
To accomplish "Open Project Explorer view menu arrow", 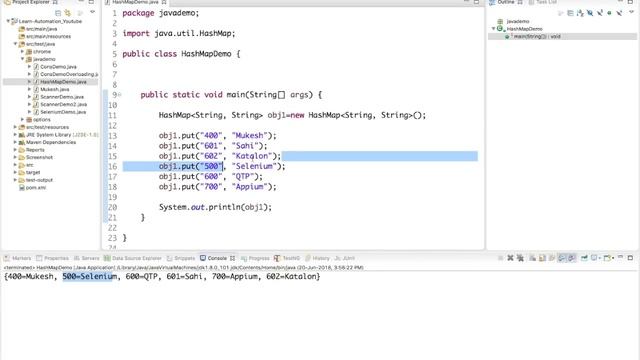I will [93, 13].
